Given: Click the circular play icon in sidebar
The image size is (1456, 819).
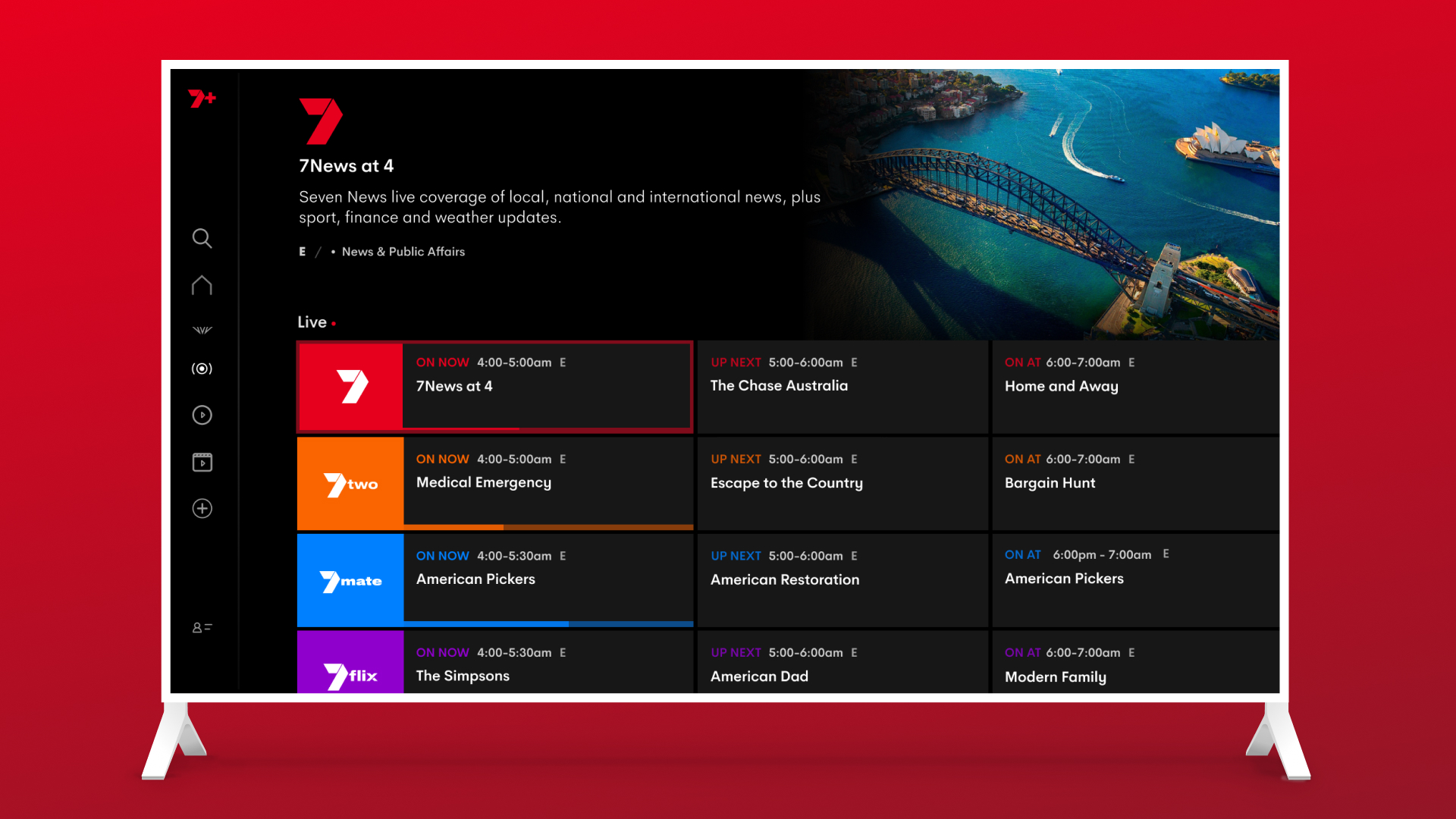Looking at the screenshot, I should point(202,415).
